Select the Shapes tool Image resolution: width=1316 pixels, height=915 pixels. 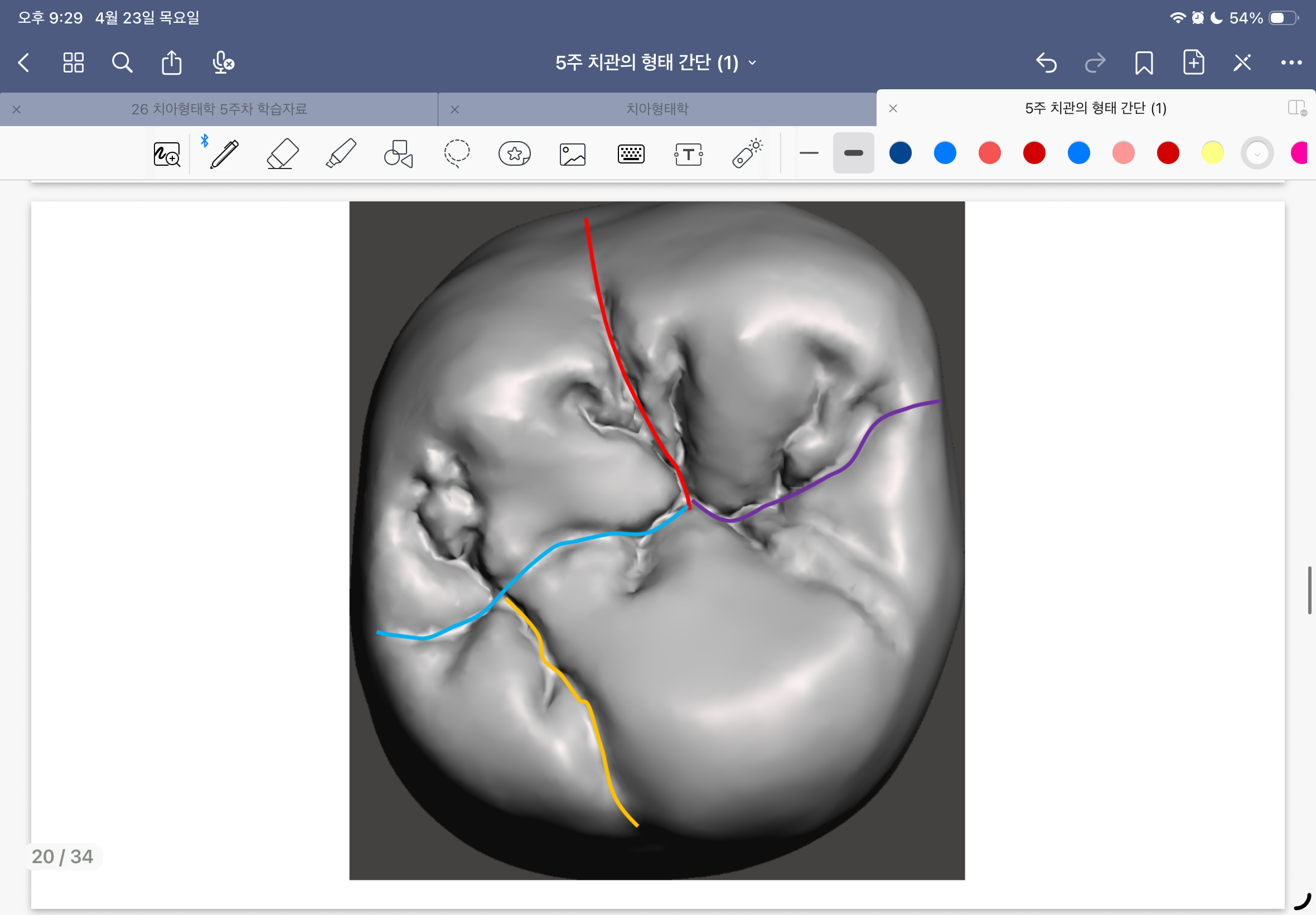[399, 153]
